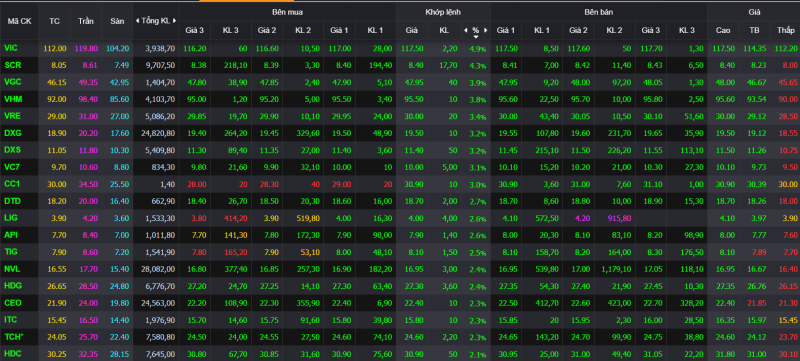
Task: Open VIC stock symbol details
Action: click(x=11, y=48)
